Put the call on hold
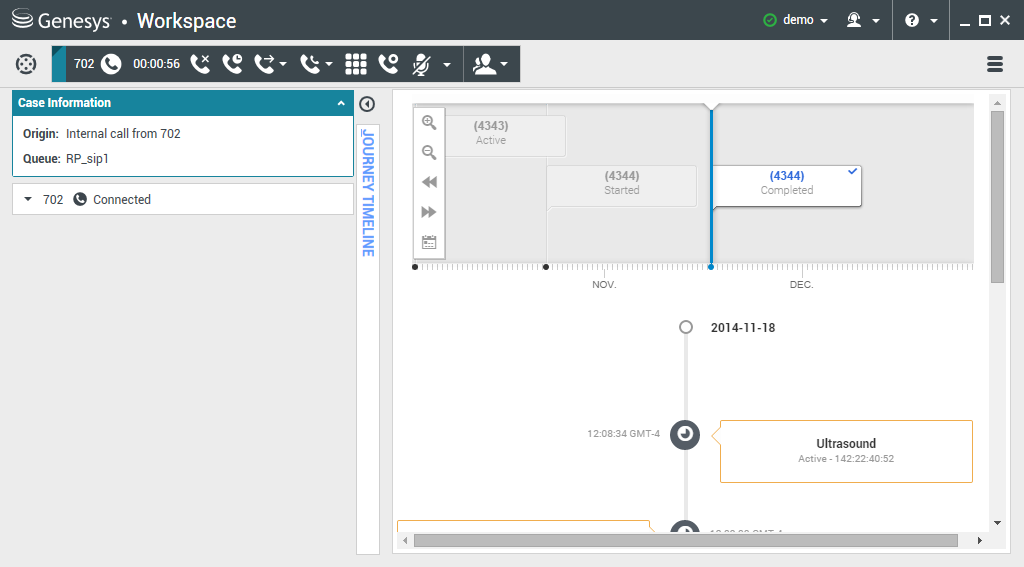Screen dimensions: 1024x567 tap(232, 64)
